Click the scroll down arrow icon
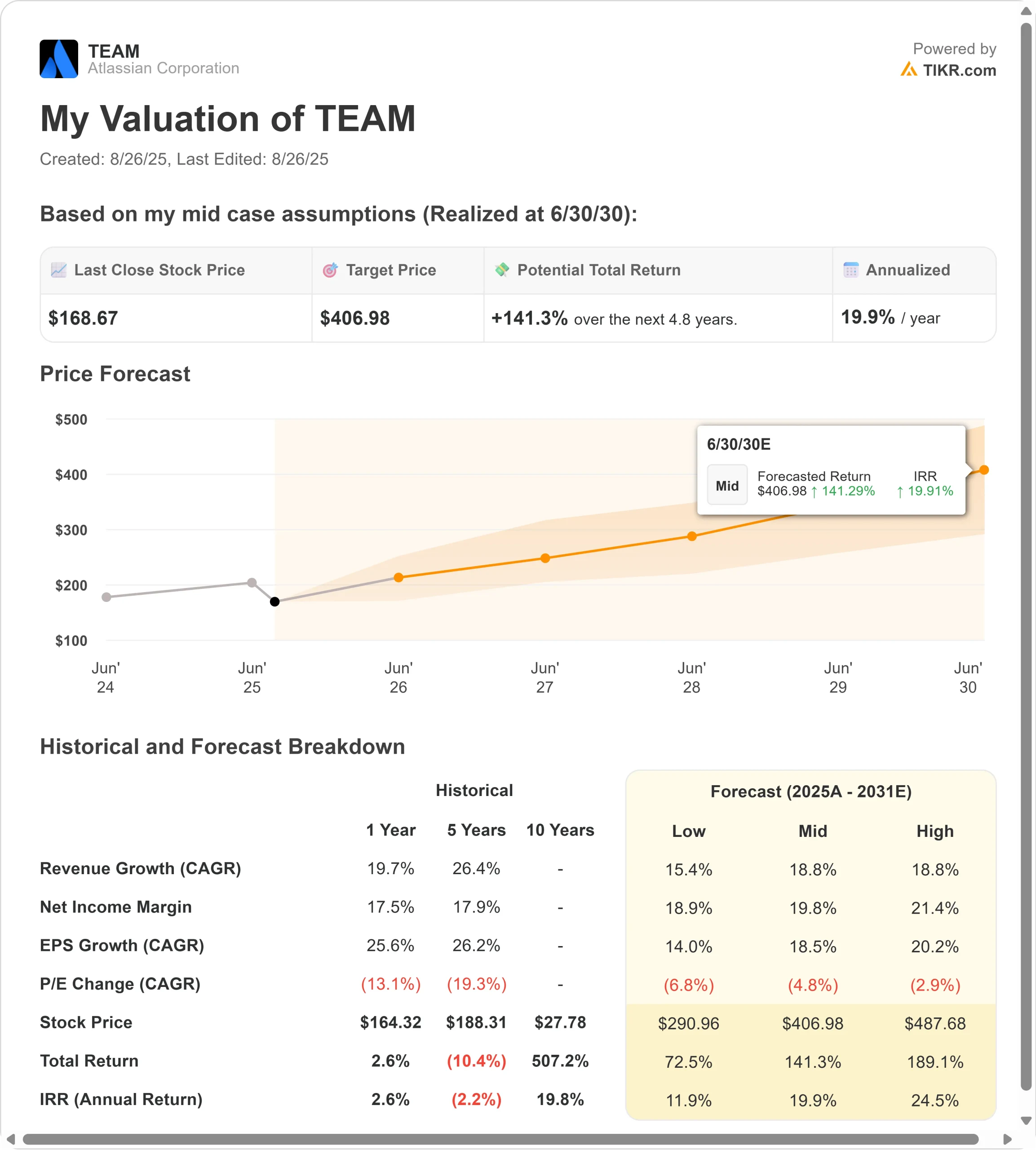The width and height of the screenshot is (1036, 1150). click(1026, 1120)
